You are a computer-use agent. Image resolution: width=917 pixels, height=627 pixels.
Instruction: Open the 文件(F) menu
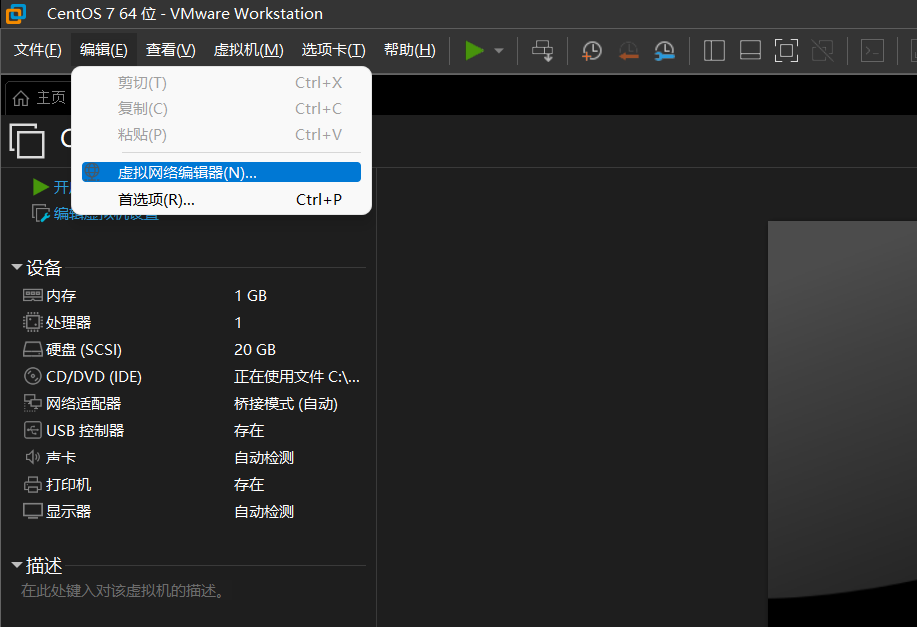(x=37, y=50)
